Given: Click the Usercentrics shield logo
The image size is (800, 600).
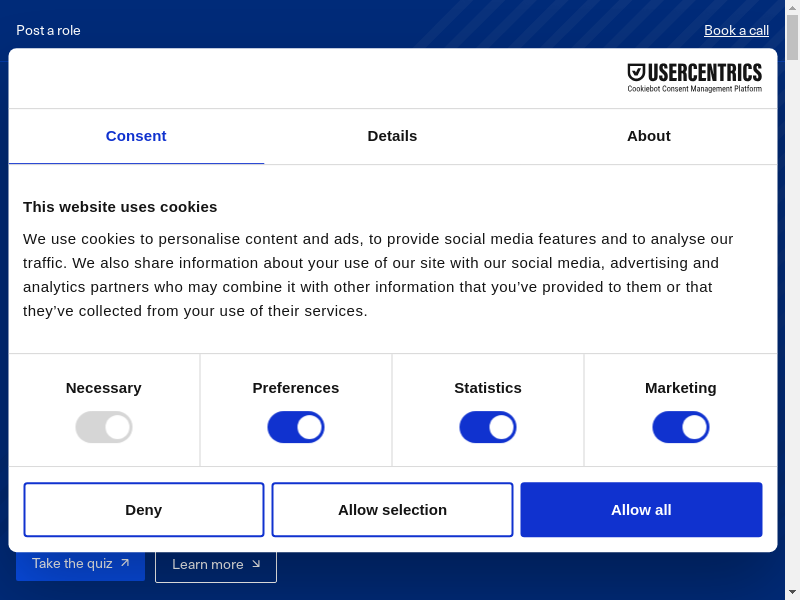Looking at the screenshot, I should 636,72.
